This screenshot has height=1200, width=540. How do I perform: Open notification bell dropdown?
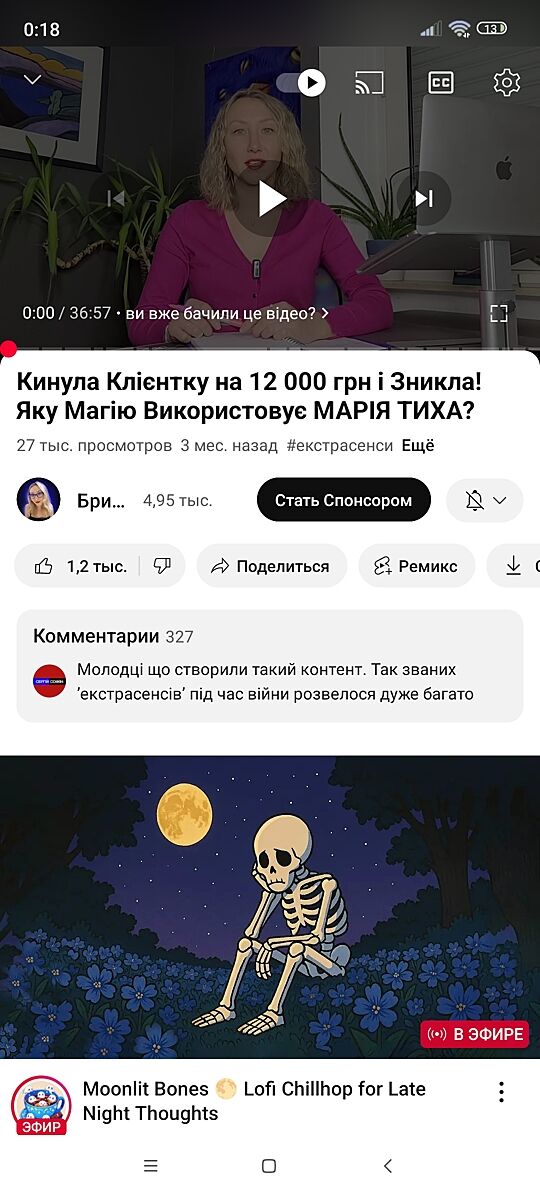tap(485, 500)
